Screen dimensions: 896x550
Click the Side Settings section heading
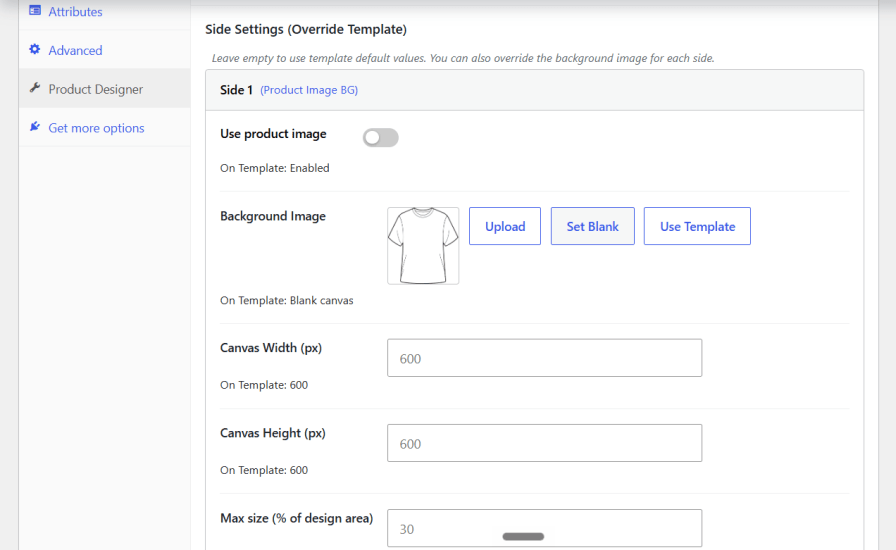tap(306, 29)
